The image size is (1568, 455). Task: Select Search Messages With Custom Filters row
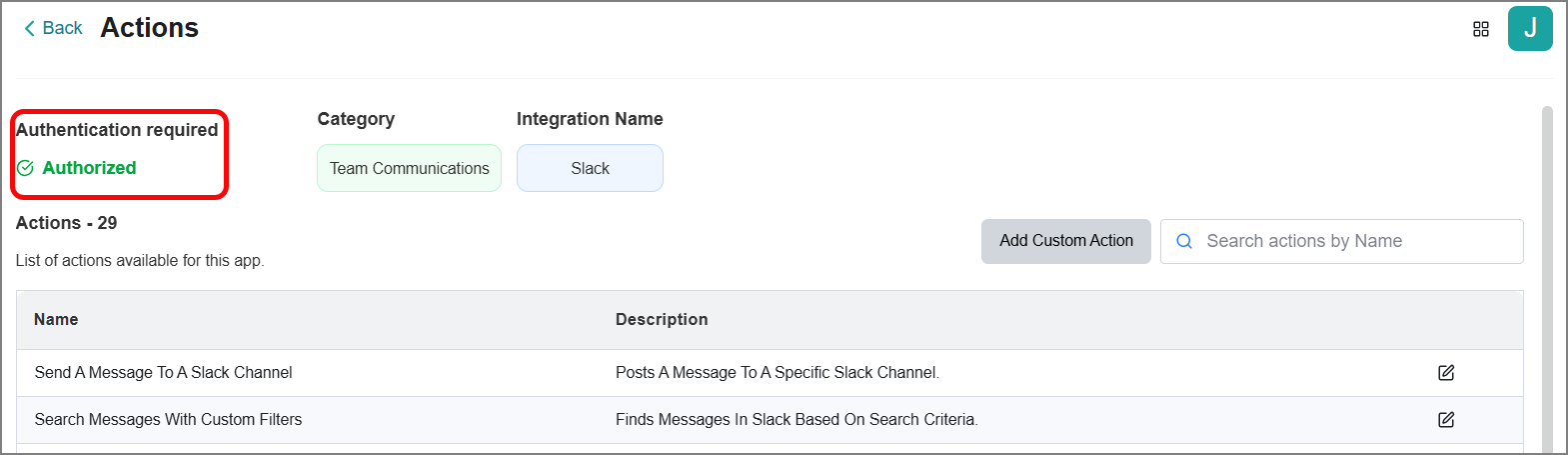(770, 420)
